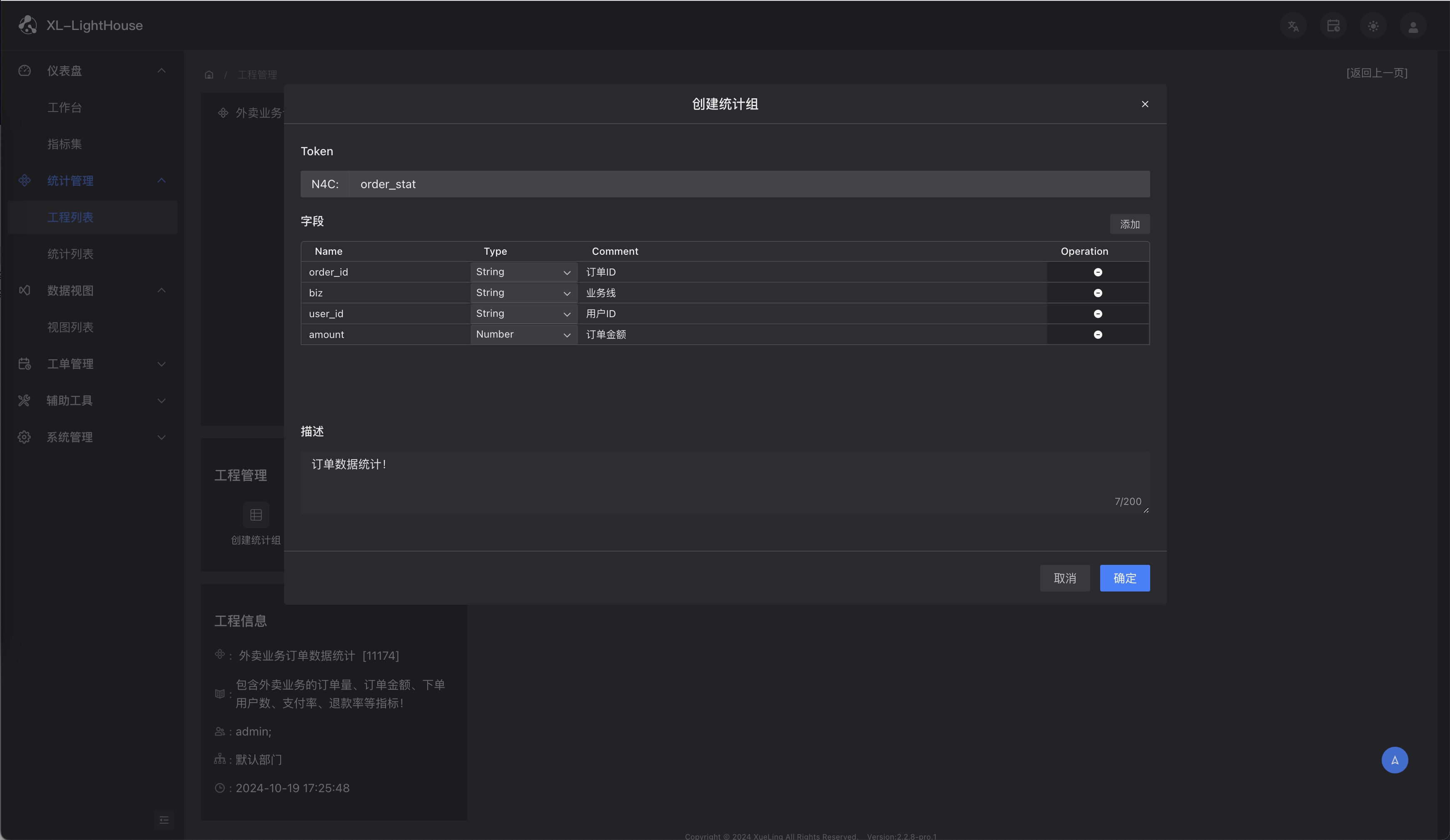Image resolution: width=1450 pixels, height=840 pixels.
Task: Remove the biz field row
Action: pos(1097,293)
